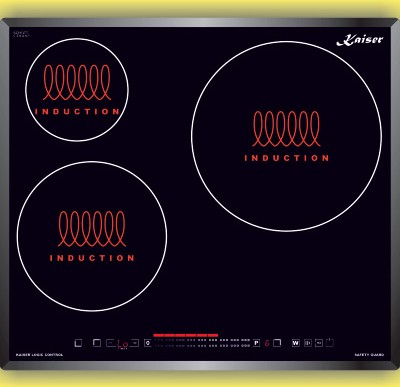Tap the 0 button left of the power scale
The height and width of the screenshot is (387, 400).
point(148,343)
